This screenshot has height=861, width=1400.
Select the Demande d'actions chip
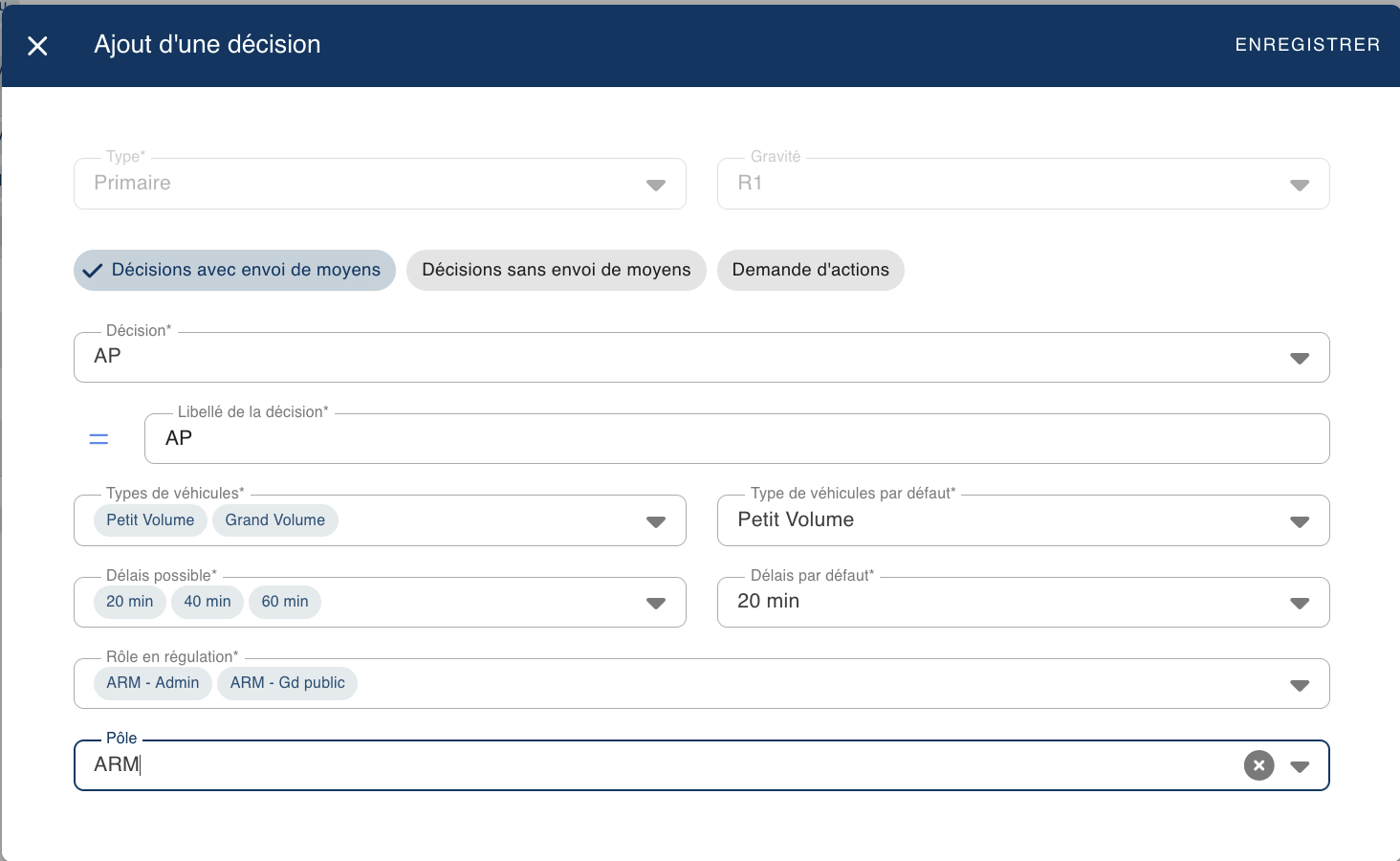click(x=810, y=271)
